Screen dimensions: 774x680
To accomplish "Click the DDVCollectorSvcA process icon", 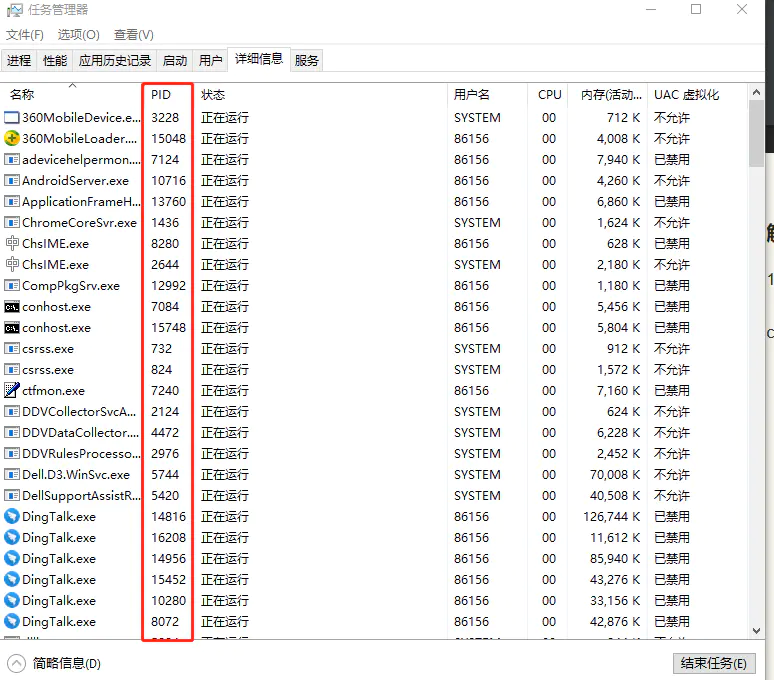I will [12, 412].
